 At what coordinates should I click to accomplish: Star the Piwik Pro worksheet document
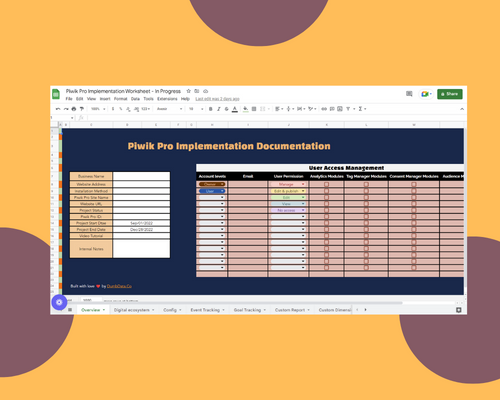click(188, 91)
